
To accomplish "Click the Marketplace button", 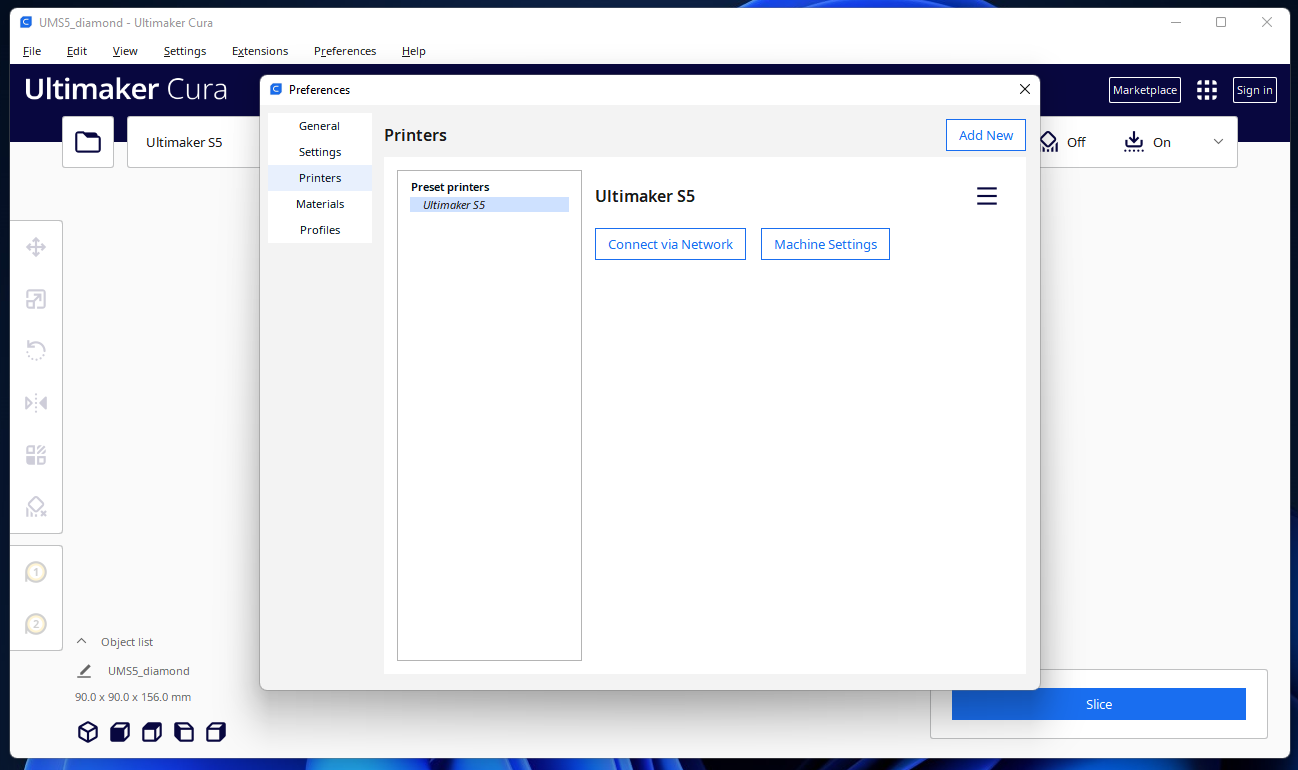I will point(1145,90).
